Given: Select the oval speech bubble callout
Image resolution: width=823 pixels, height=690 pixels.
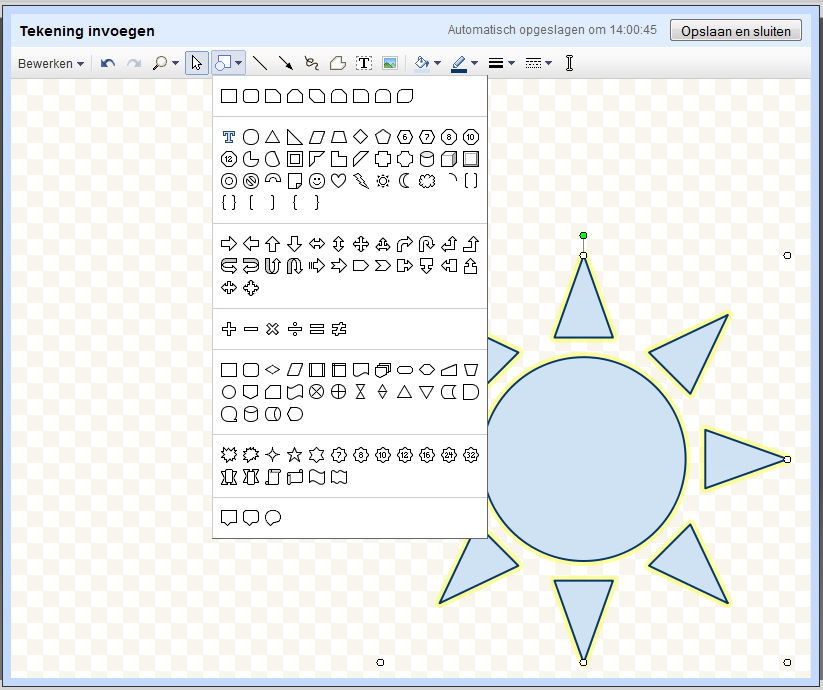Looking at the screenshot, I should pyautogui.click(x=272, y=517).
